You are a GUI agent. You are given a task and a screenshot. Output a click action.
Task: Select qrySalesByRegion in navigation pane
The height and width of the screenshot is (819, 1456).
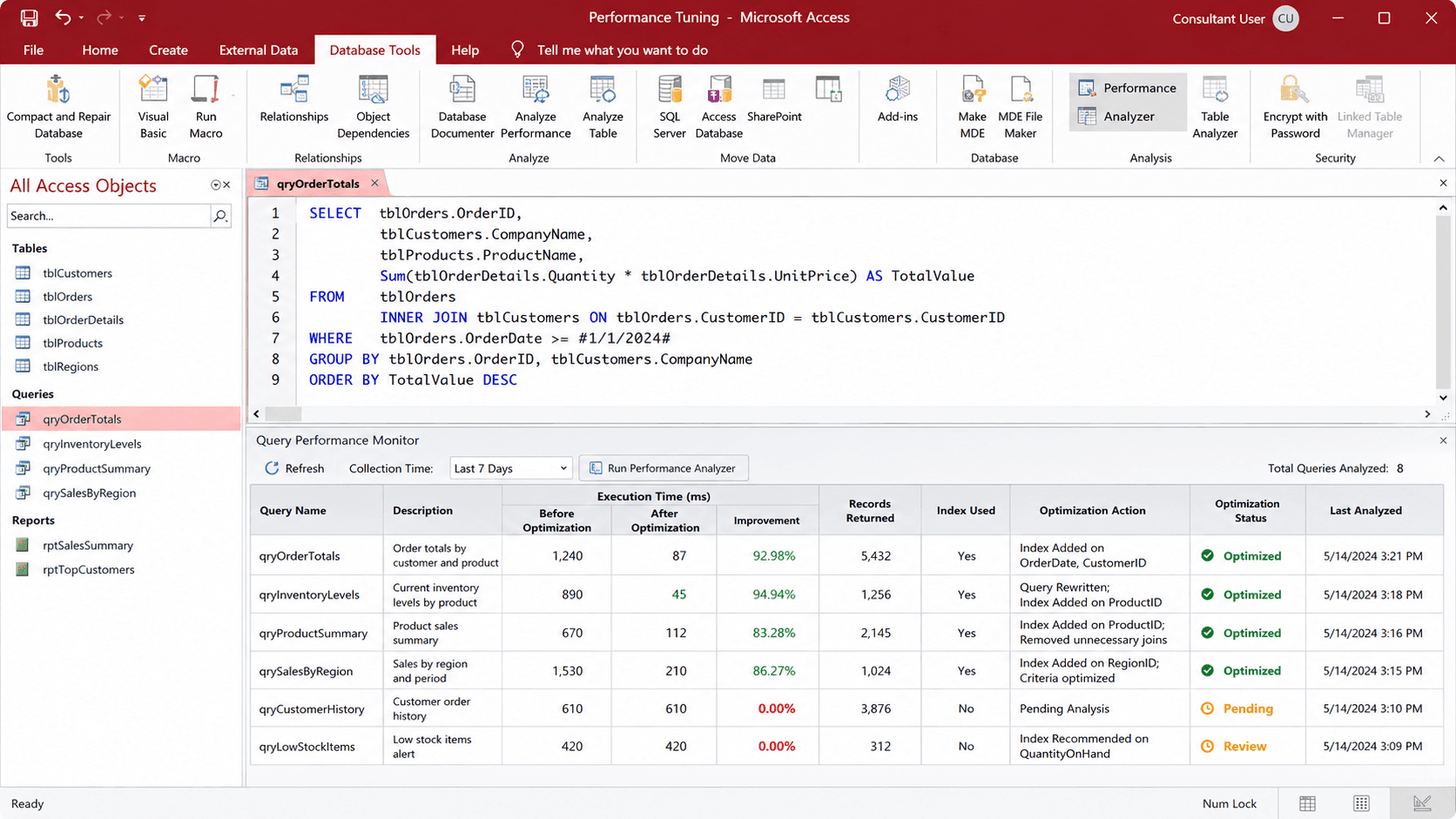pyautogui.click(x=90, y=493)
